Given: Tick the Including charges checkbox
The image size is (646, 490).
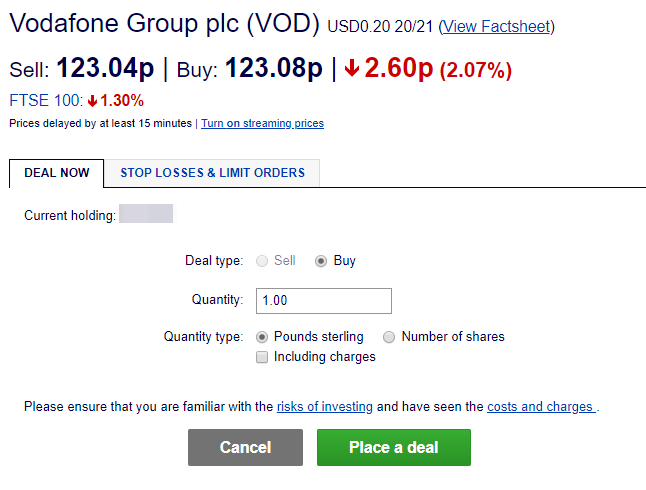Looking at the screenshot, I should tap(263, 357).
